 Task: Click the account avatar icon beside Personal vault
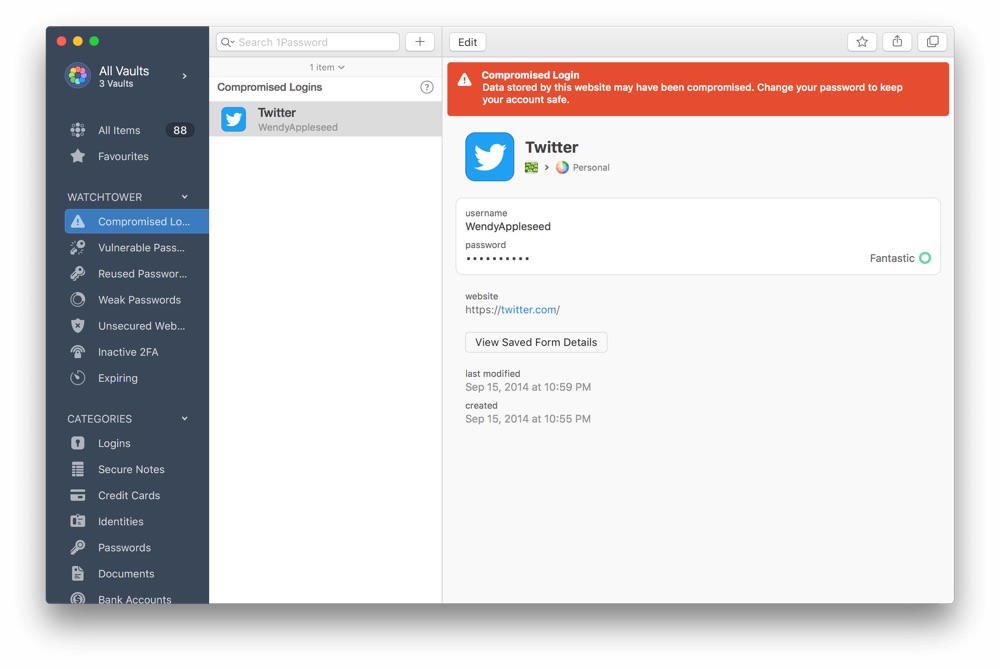[531, 168]
